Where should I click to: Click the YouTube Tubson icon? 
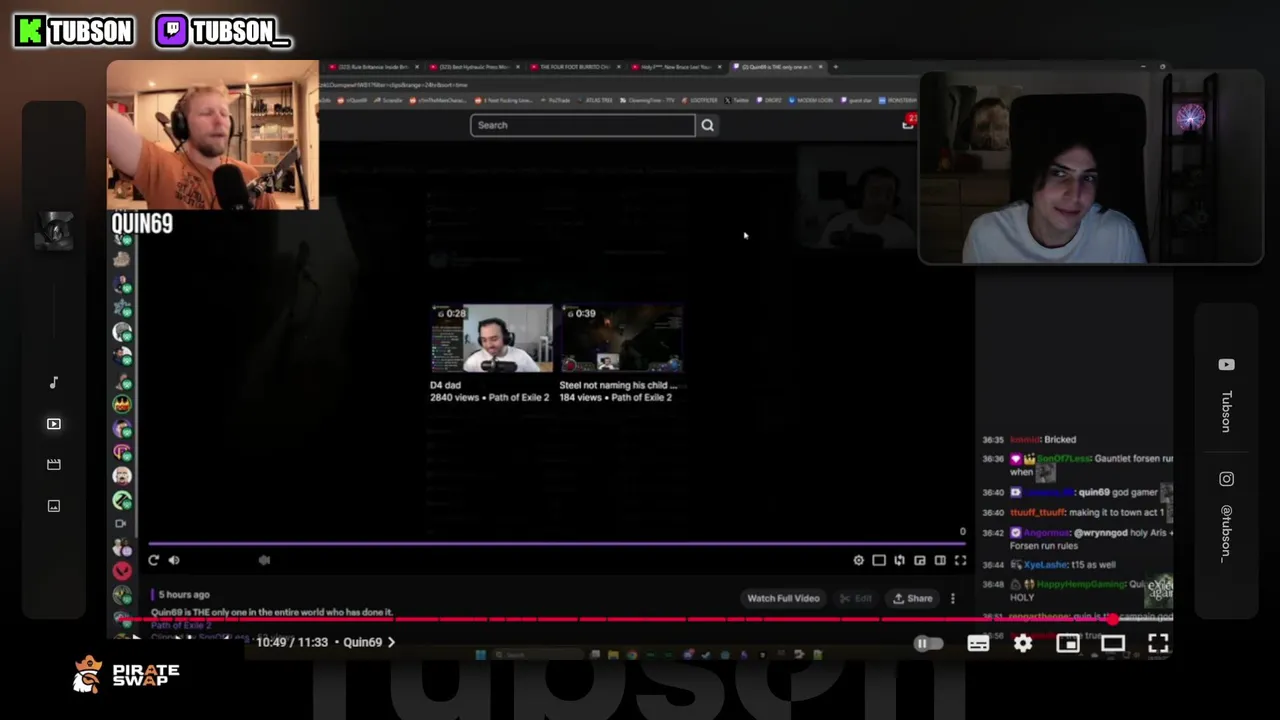1226,365
